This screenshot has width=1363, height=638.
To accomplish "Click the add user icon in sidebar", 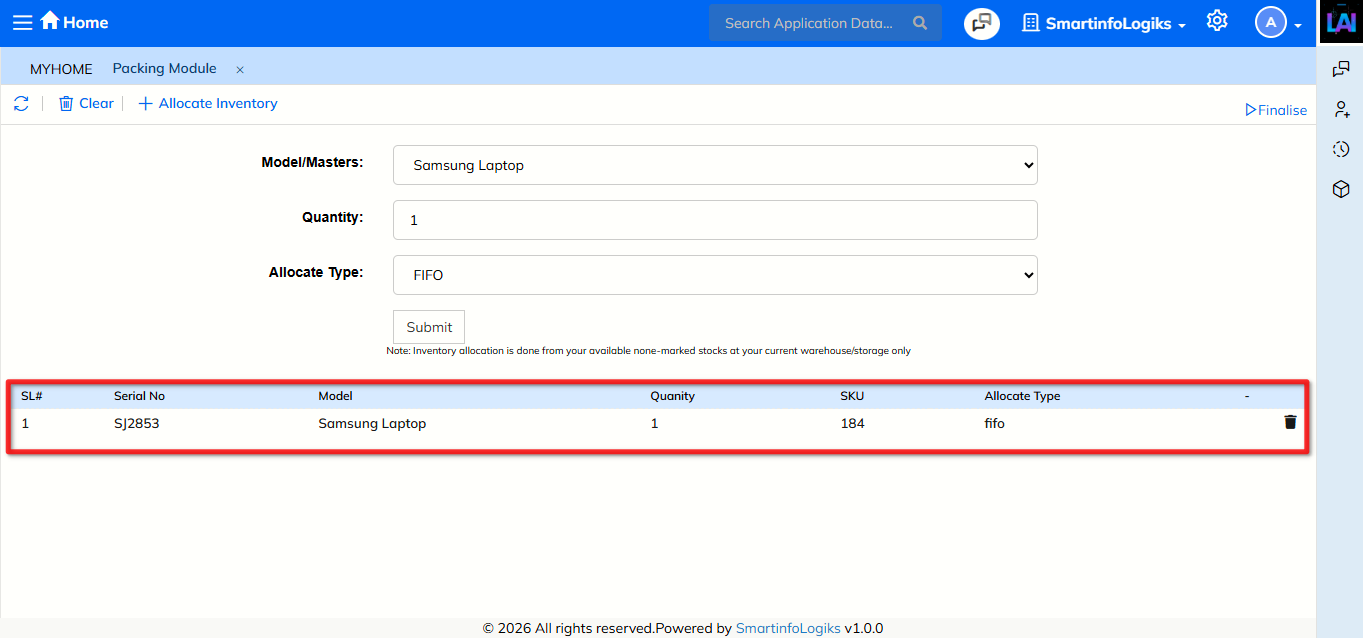I will (1342, 109).
